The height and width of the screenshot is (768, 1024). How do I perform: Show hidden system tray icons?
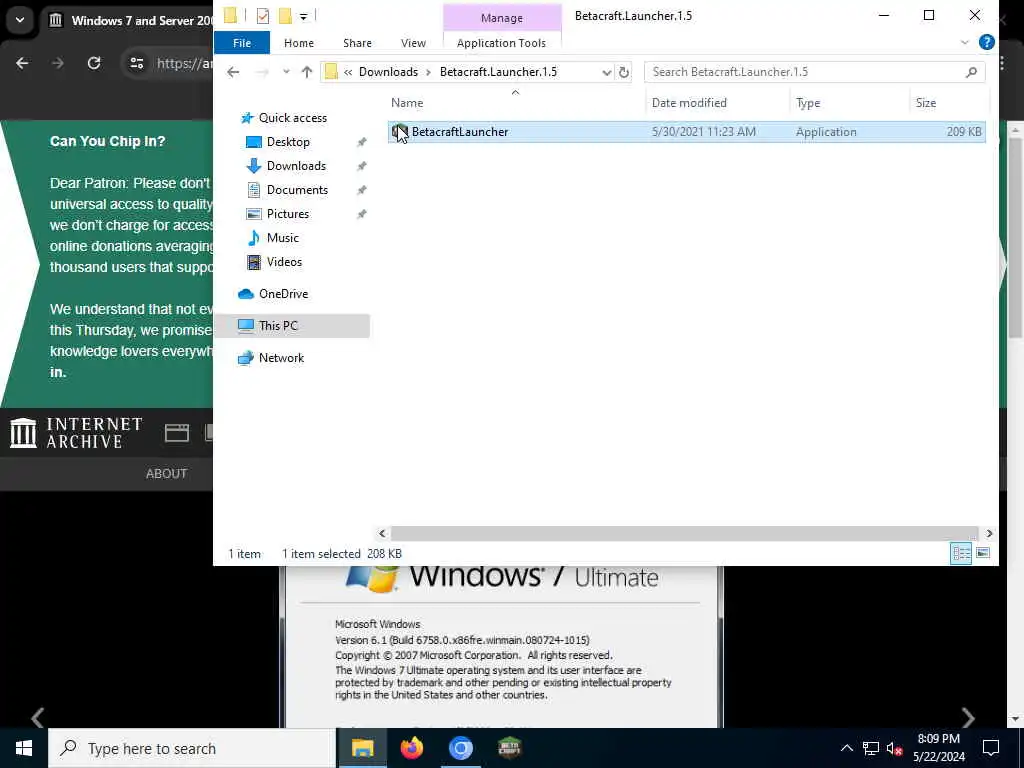[846, 748]
